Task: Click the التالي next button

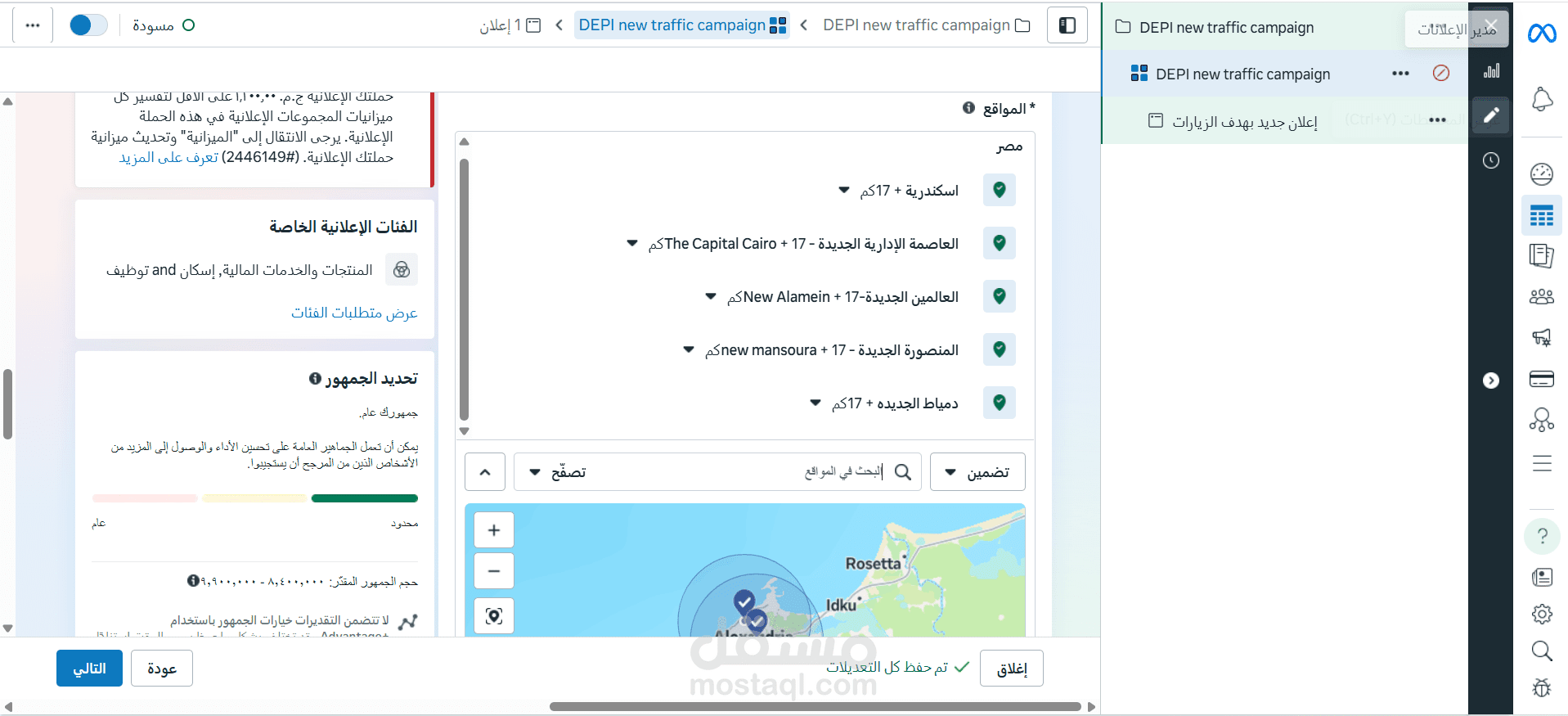Action: pyautogui.click(x=89, y=669)
